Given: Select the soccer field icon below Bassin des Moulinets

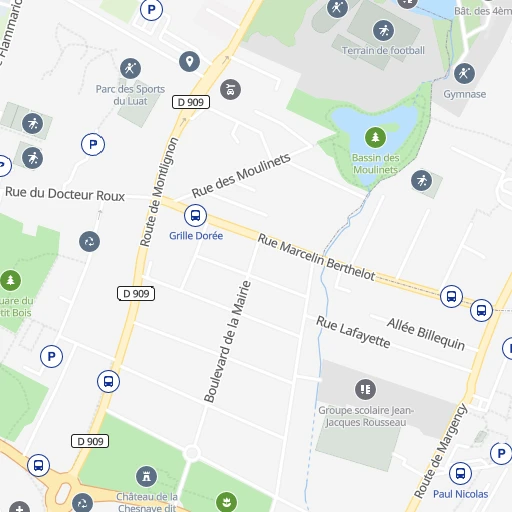Looking at the screenshot, I should [421, 181].
